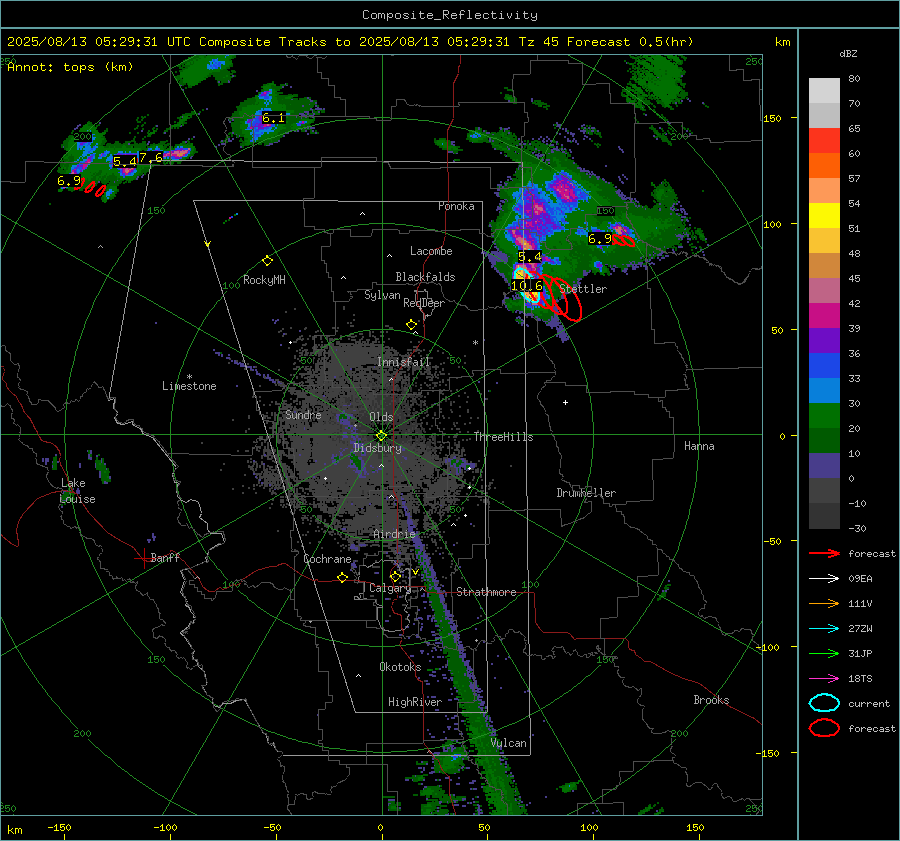Click the 6.9 label north of Stettler

(x=600, y=239)
